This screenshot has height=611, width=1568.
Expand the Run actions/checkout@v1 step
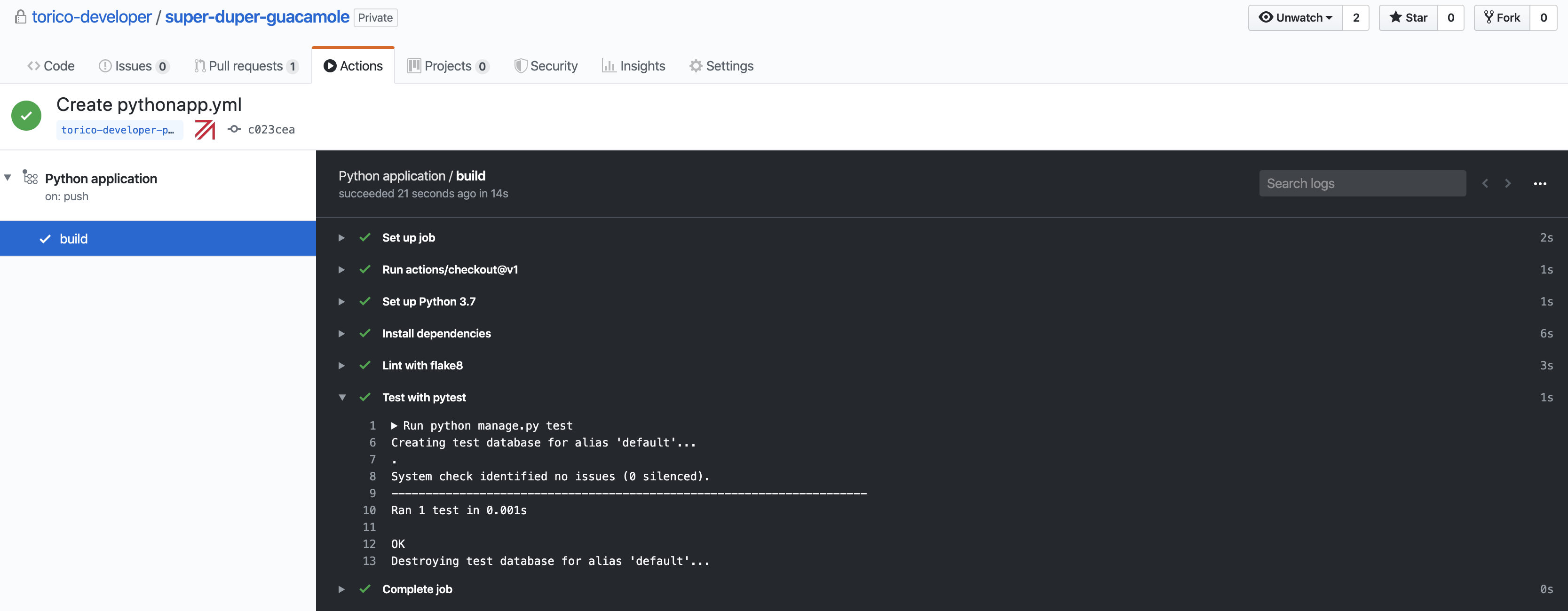tap(341, 270)
